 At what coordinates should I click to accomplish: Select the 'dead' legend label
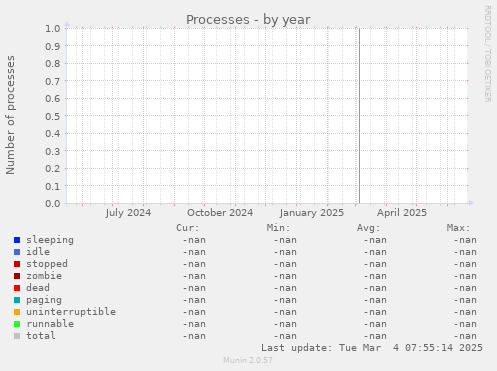[38, 288]
